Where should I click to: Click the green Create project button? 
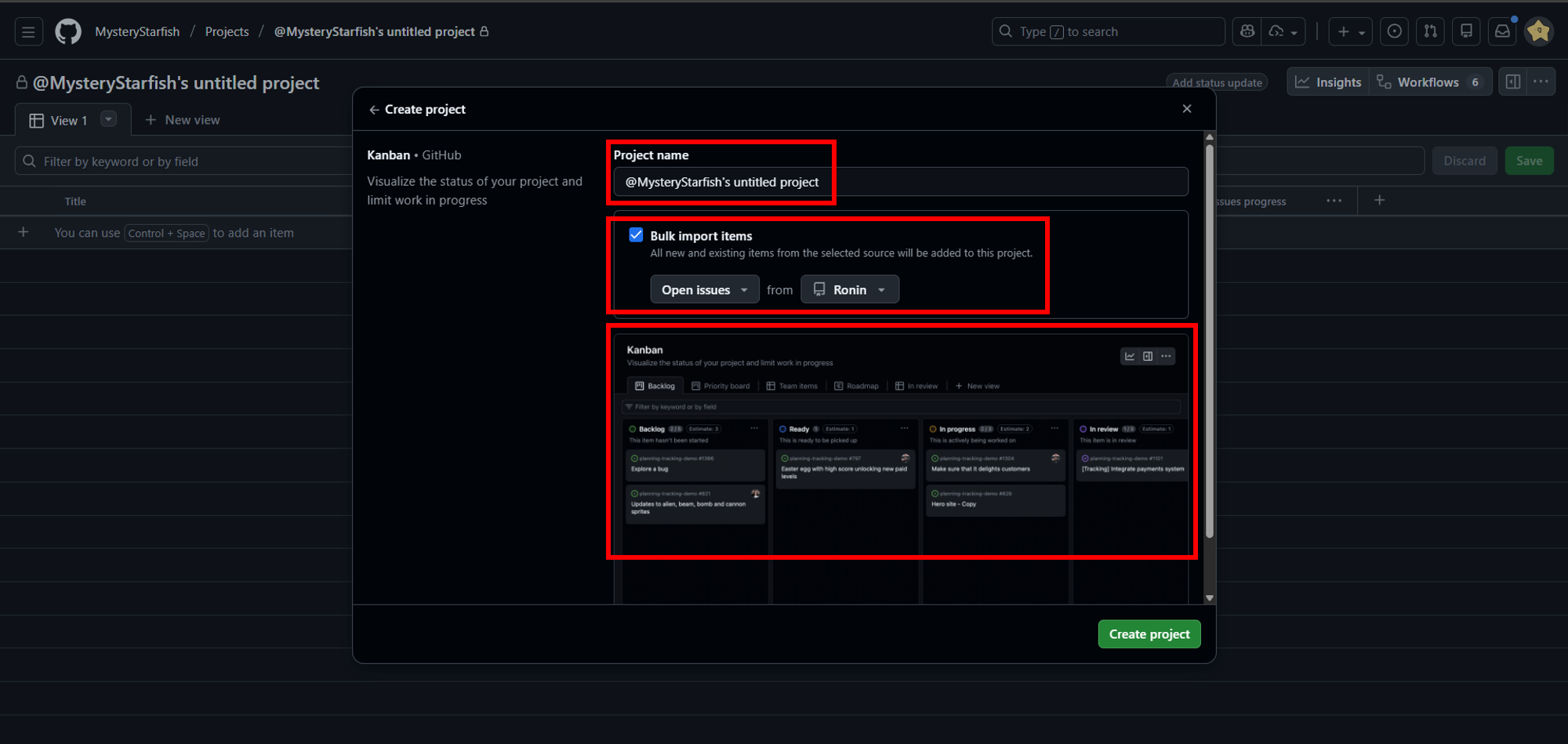(1149, 634)
